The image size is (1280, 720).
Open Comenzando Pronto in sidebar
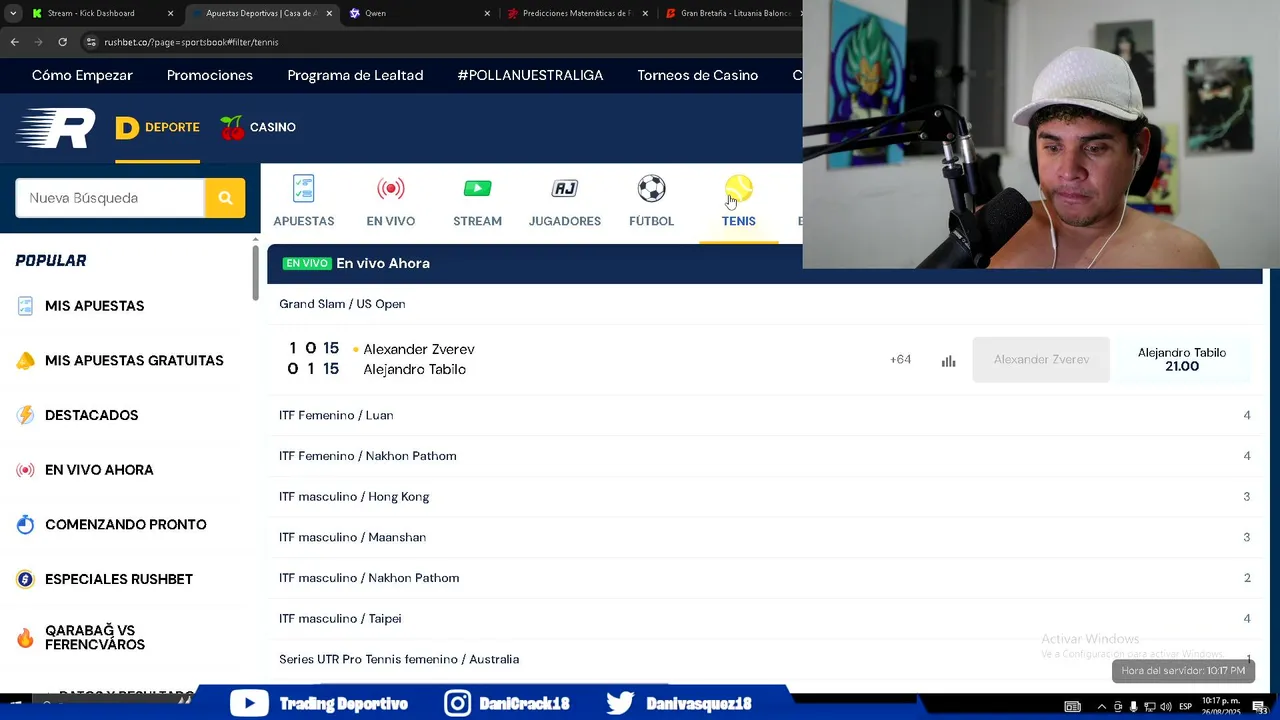tap(126, 525)
